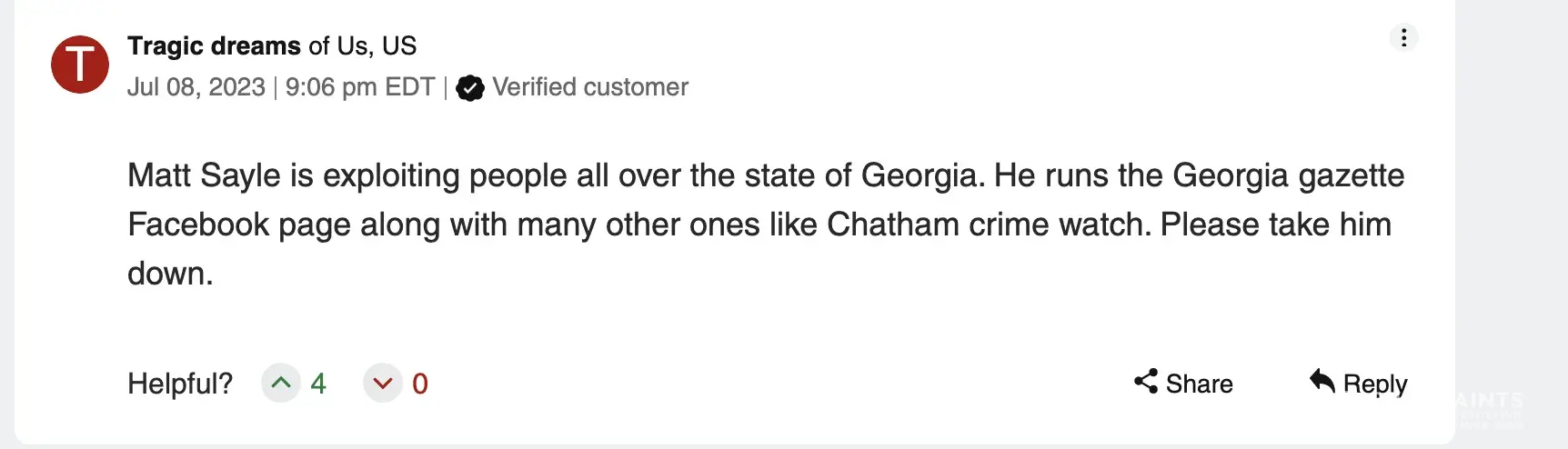Click the reviewer location Us, US
The height and width of the screenshot is (449, 1568).
[x=377, y=45]
